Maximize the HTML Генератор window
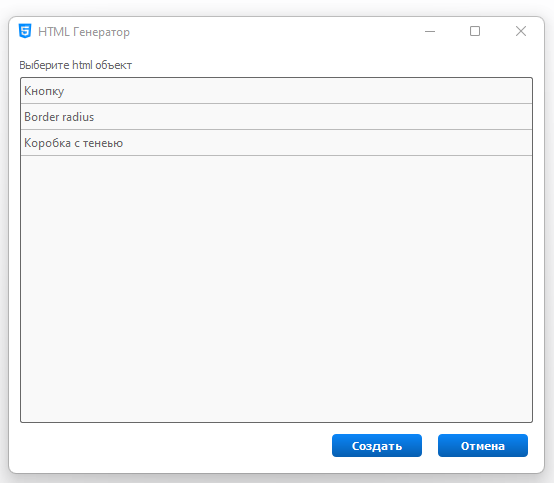The width and height of the screenshot is (554, 483). 475,31
